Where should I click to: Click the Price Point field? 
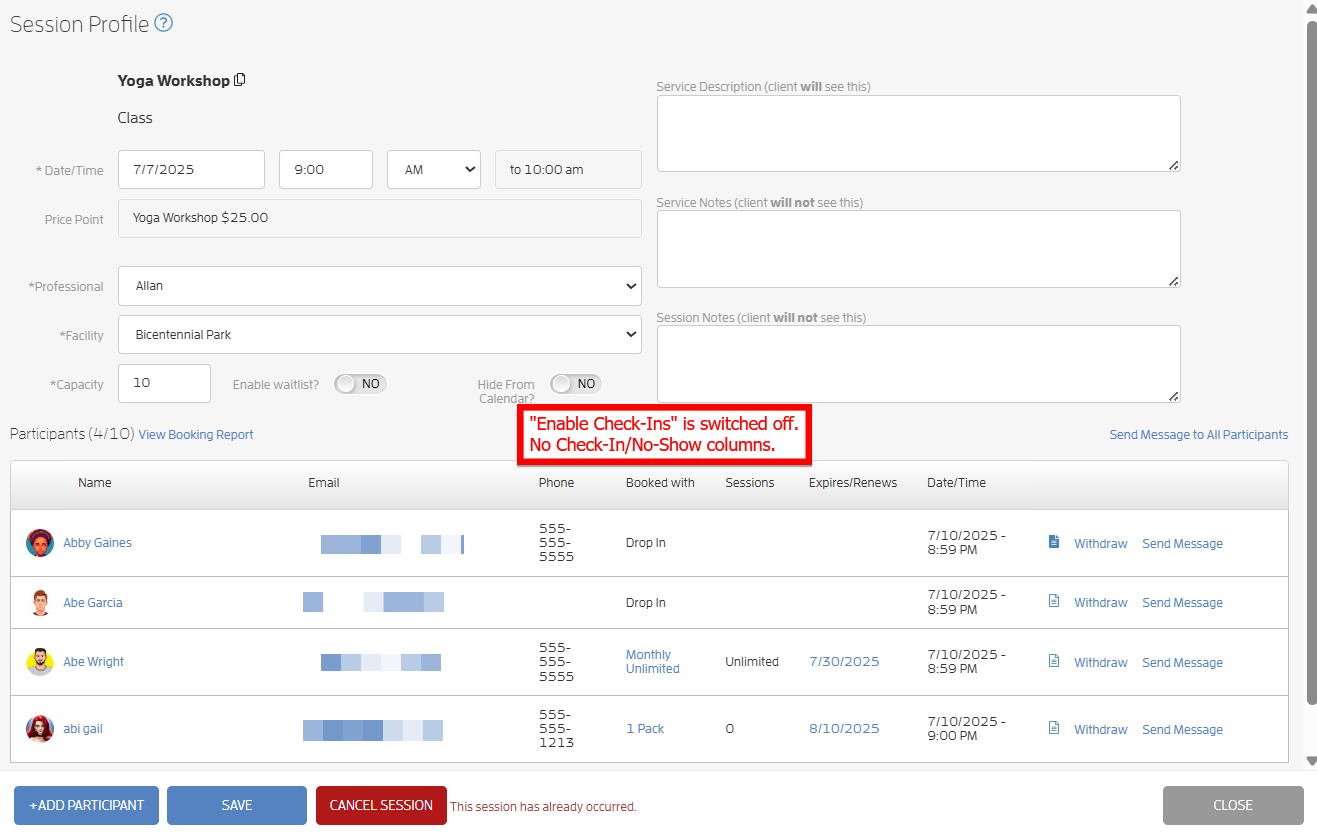[x=380, y=218]
